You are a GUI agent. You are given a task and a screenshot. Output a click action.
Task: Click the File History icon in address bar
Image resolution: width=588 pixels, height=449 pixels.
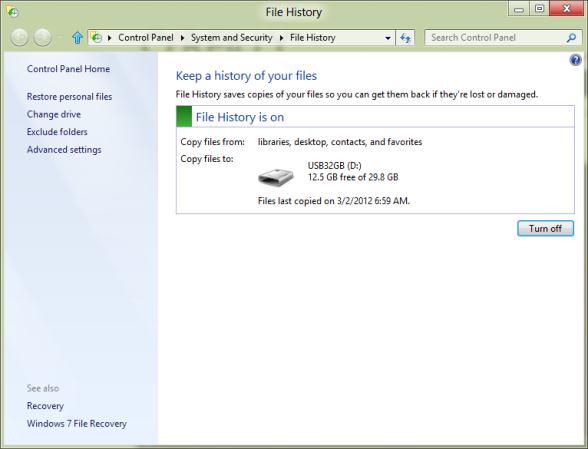(x=97, y=38)
